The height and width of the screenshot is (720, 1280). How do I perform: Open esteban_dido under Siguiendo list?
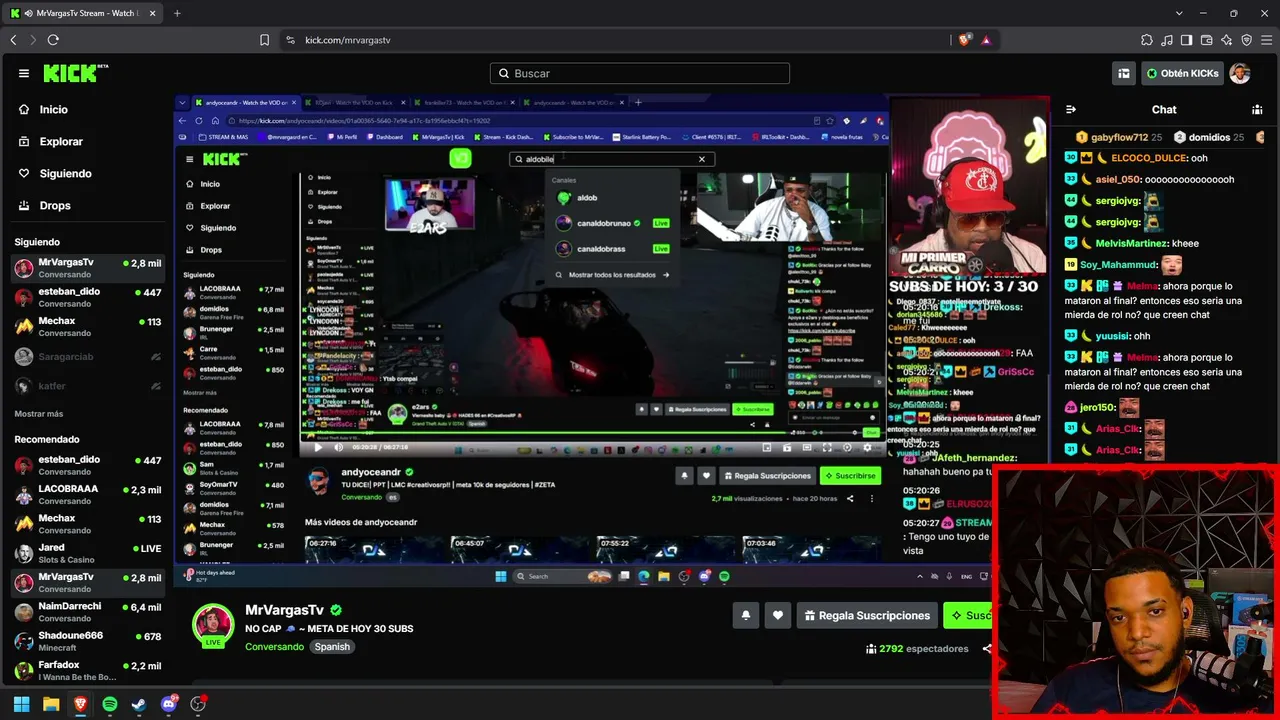pos(88,297)
